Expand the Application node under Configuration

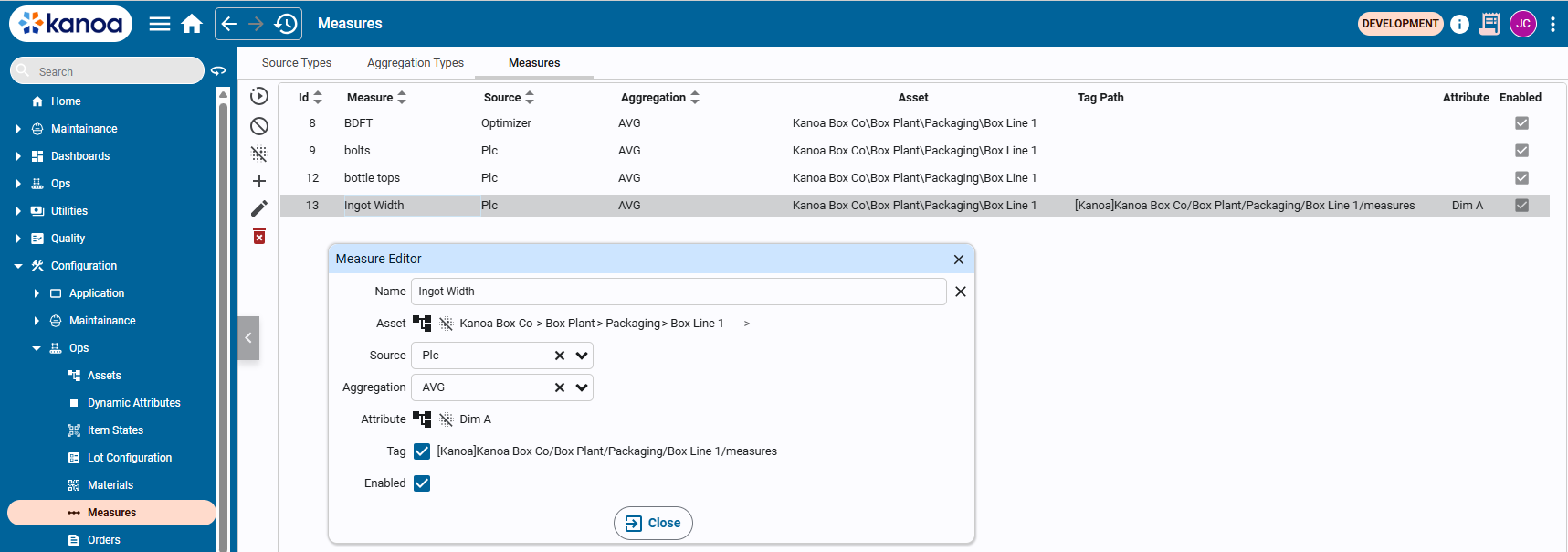[x=37, y=293]
